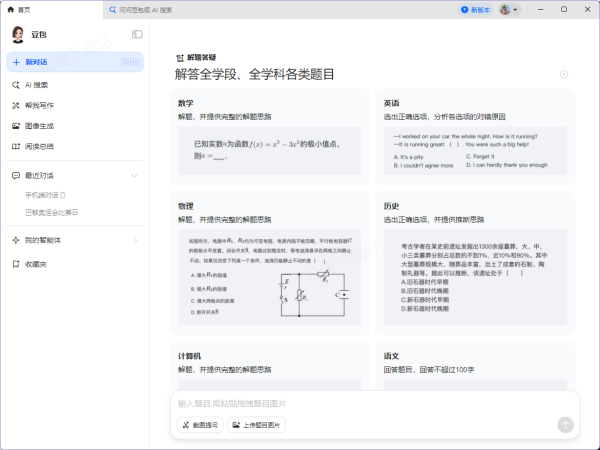600x450 pixels.
Task: Click the scissors icon on 截图提问
Action: [x=186, y=425]
